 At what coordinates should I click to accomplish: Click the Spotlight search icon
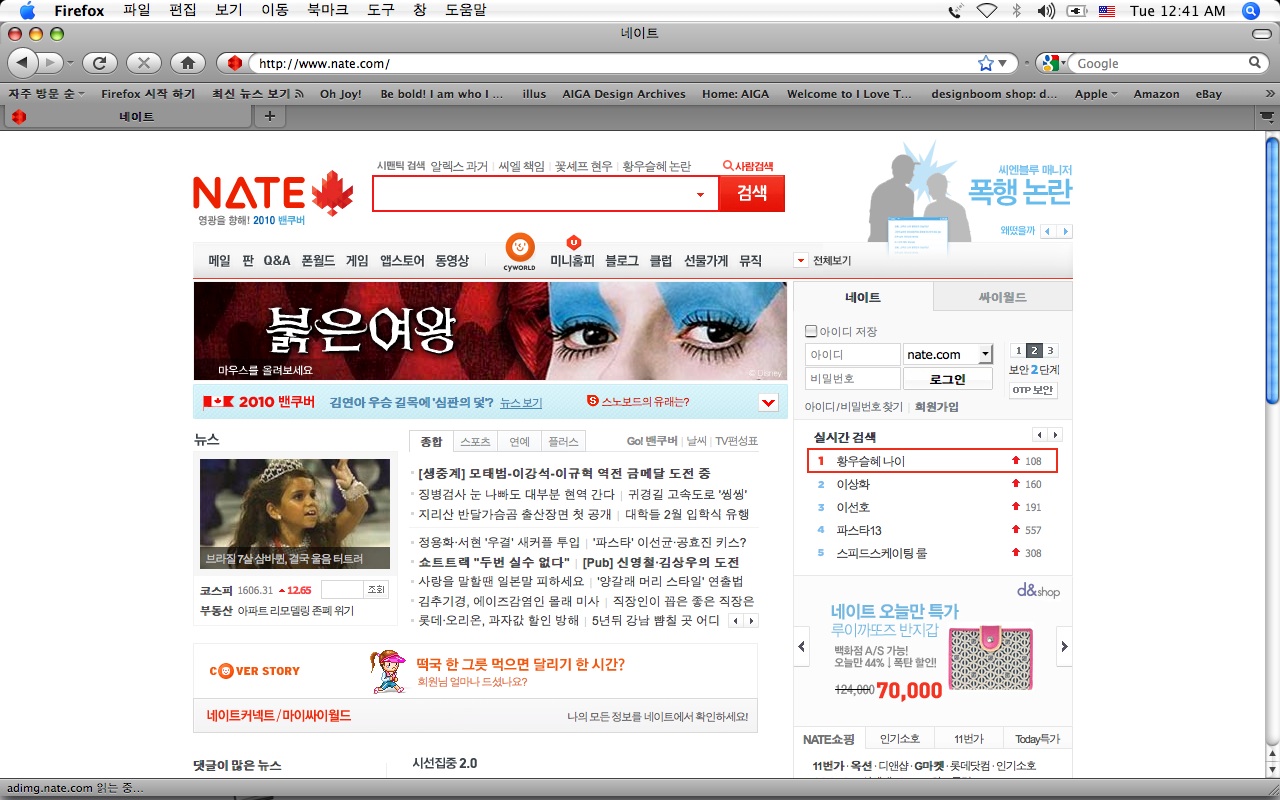tap(1250, 10)
